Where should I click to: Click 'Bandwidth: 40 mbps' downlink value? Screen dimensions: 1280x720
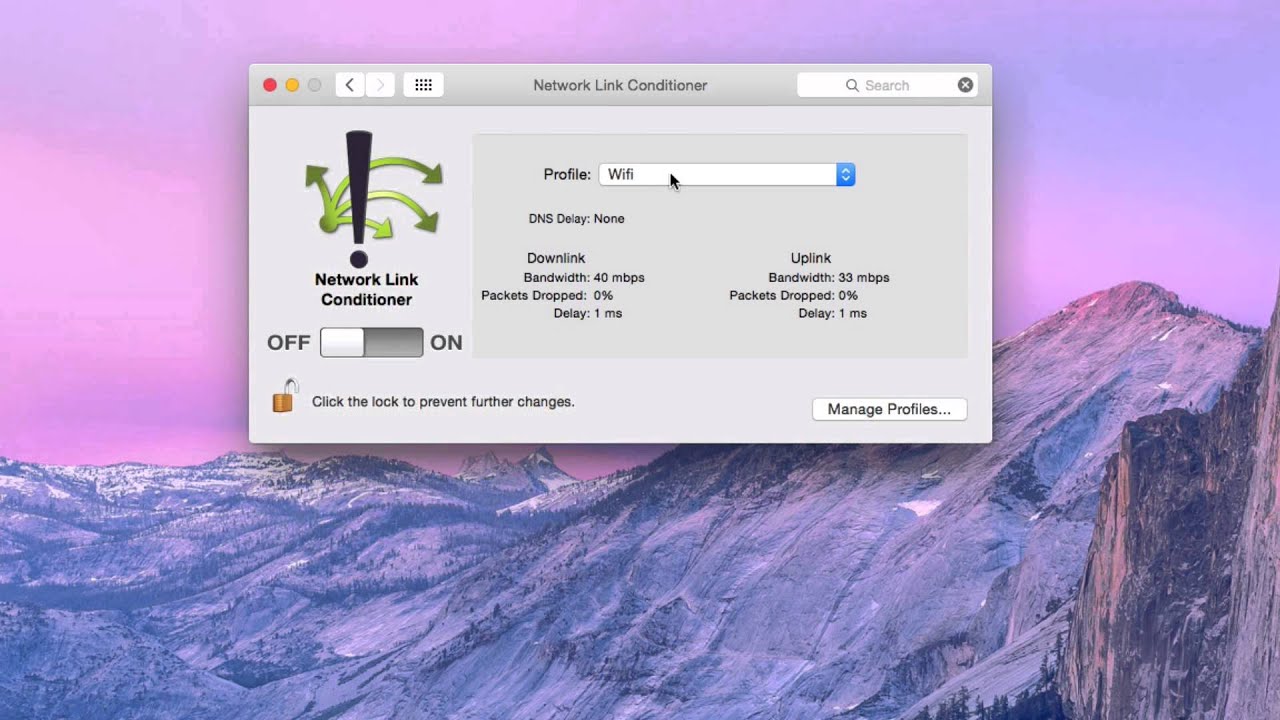coord(584,277)
